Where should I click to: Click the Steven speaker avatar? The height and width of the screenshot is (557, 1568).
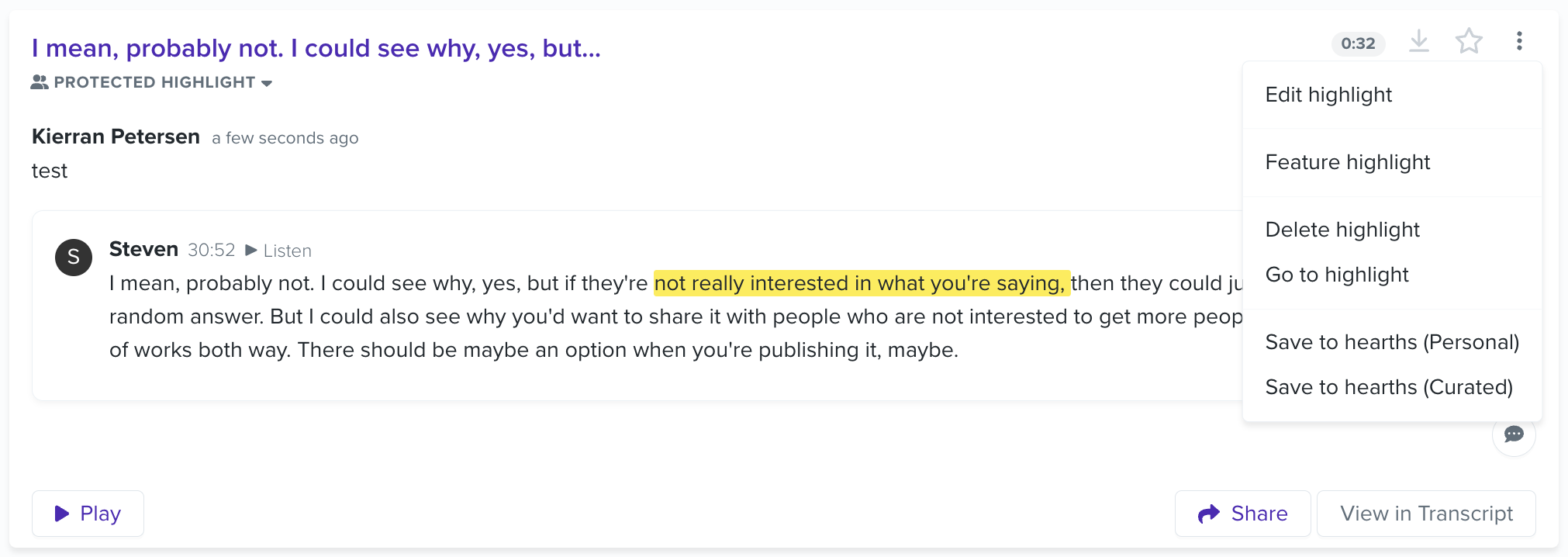[74, 258]
